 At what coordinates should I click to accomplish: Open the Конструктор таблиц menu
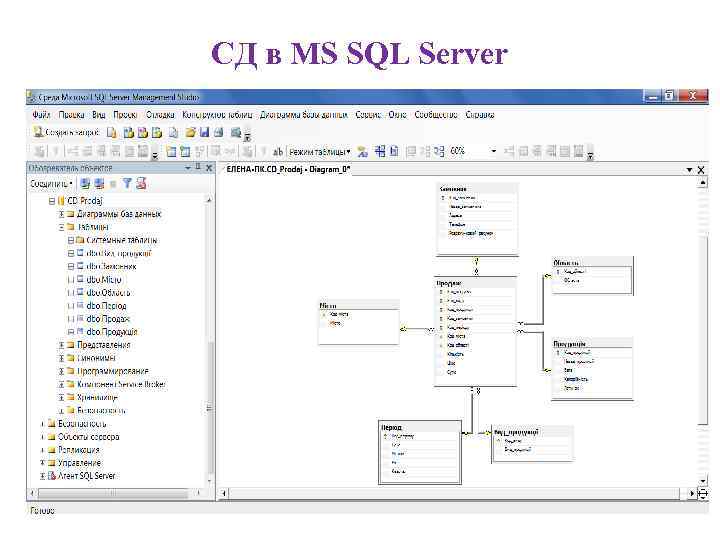pos(217,115)
